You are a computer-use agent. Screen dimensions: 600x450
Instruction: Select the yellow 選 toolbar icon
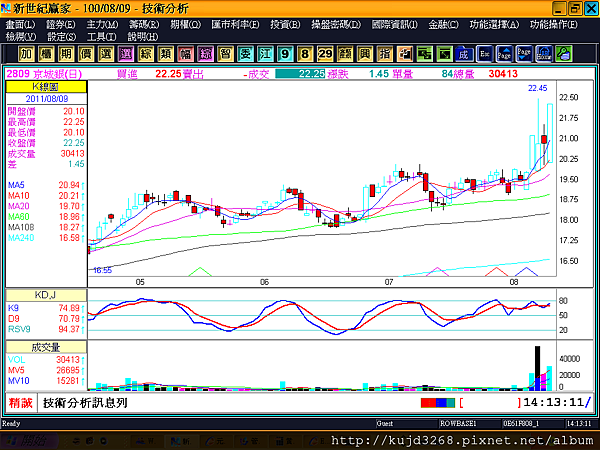[106, 54]
